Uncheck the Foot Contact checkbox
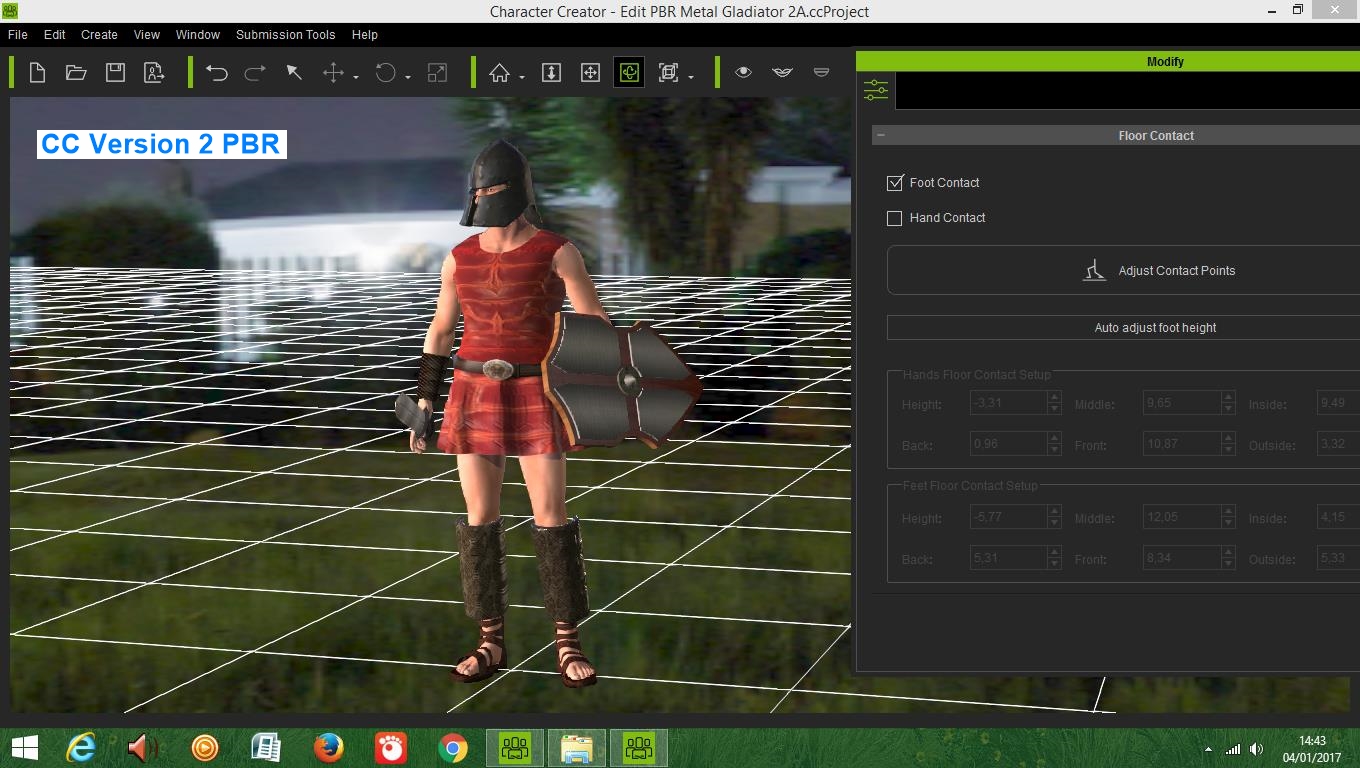 tap(895, 183)
